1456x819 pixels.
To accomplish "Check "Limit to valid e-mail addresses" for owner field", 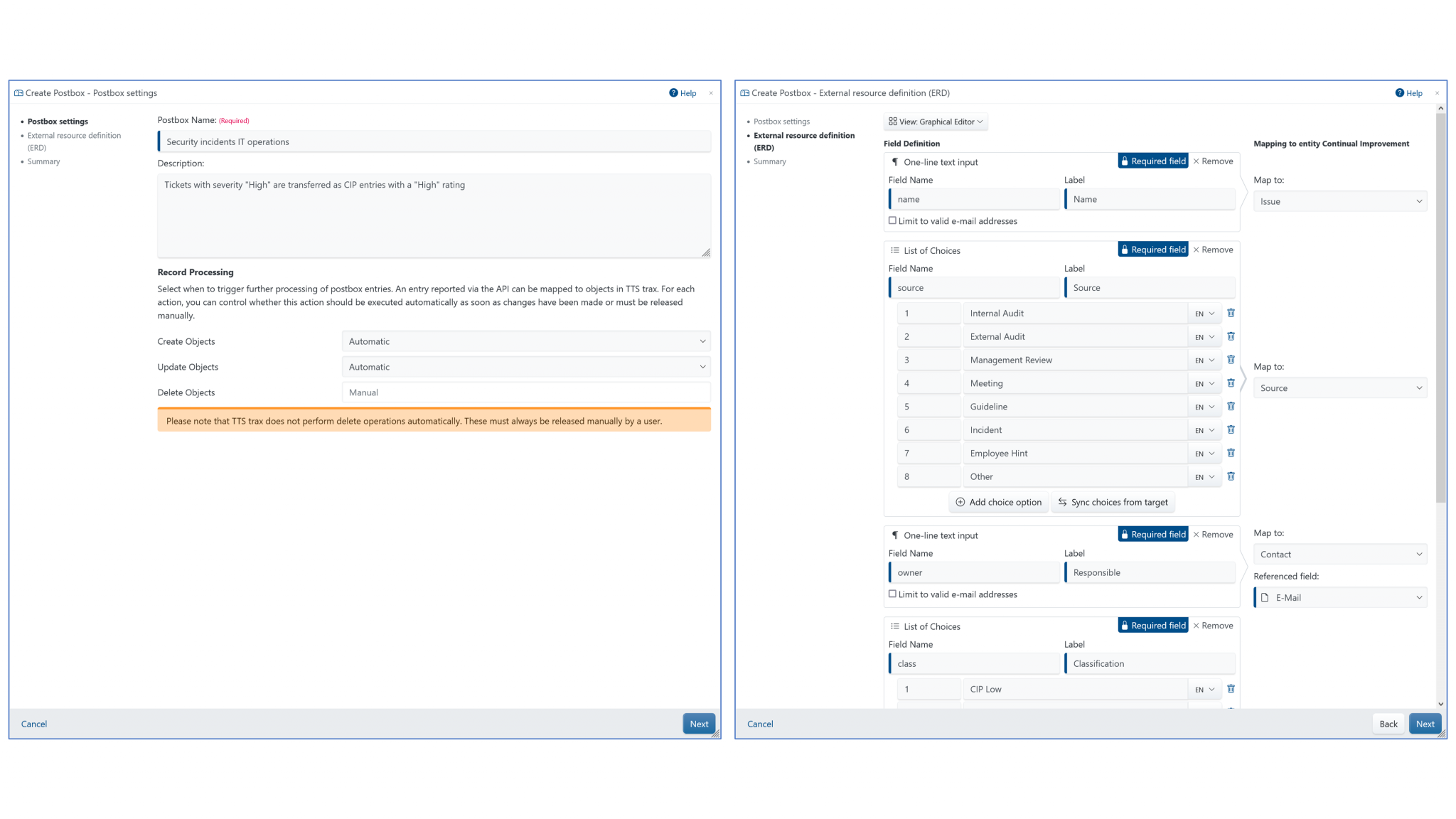I will pyautogui.click(x=893, y=594).
